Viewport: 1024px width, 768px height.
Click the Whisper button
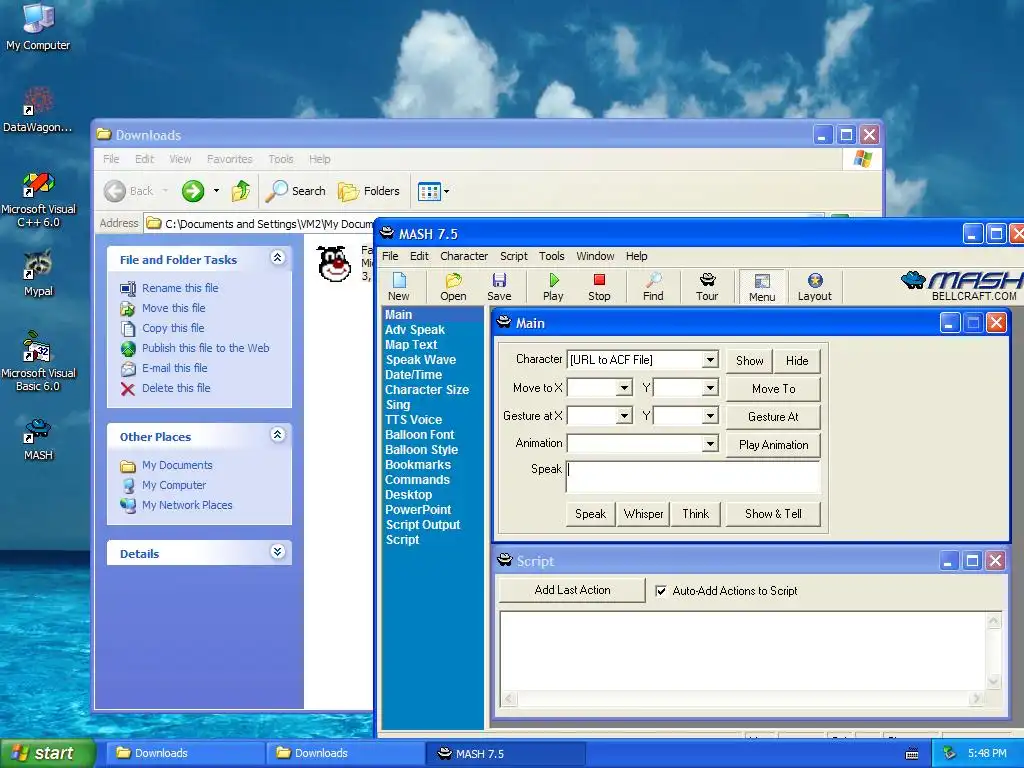coord(643,514)
